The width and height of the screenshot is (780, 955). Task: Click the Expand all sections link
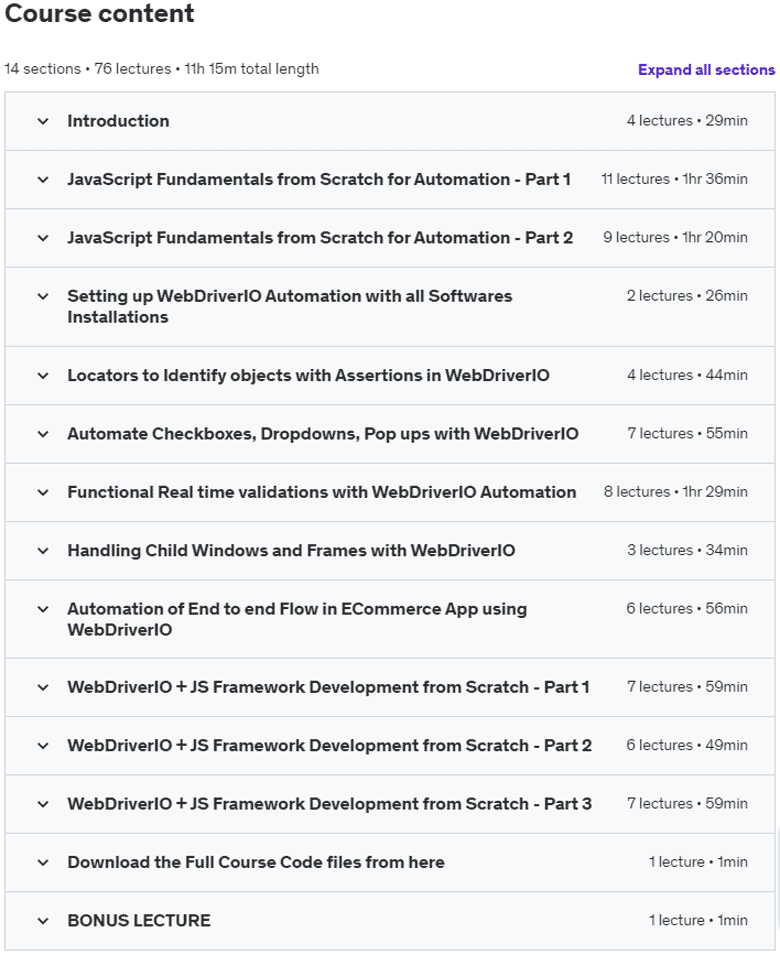706,70
